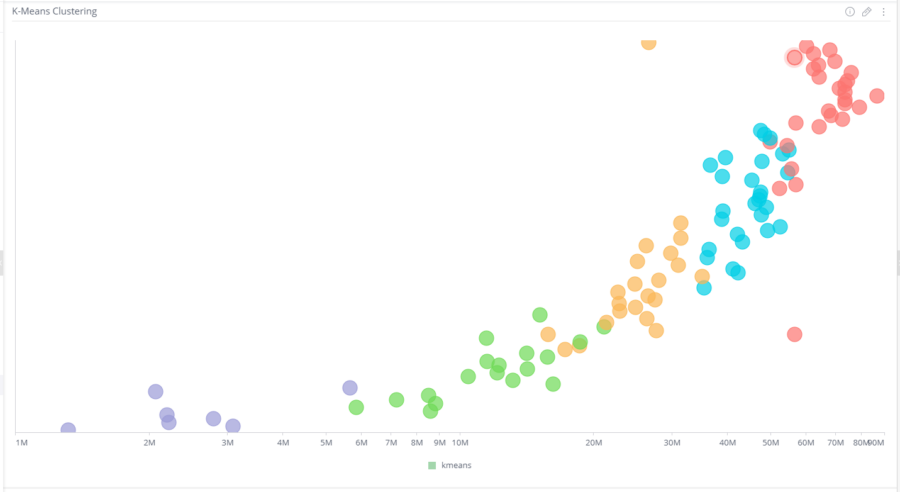This screenshot has width=900, height=492.
Task: Click the 50M x-axis label
Action: point(770,441)
